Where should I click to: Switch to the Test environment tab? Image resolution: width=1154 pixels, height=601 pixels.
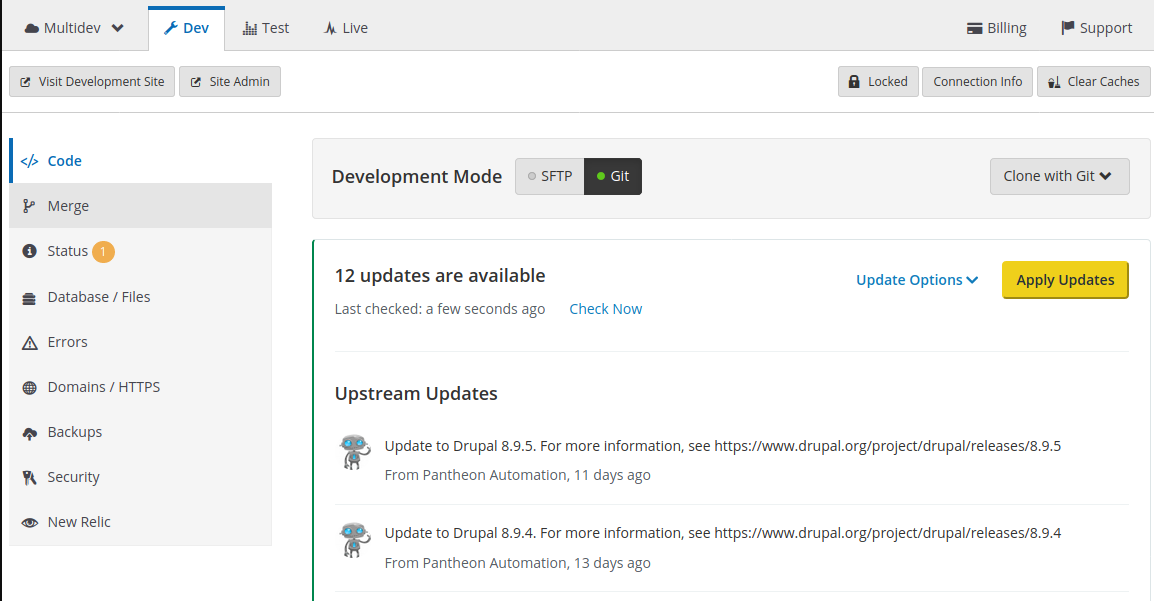click(266, 28)
